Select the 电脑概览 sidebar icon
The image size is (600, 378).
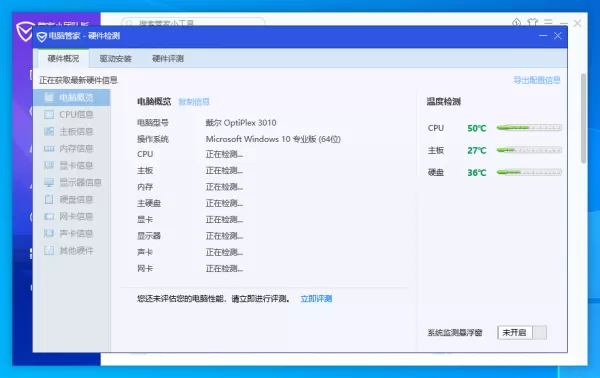tap(49, 98)
